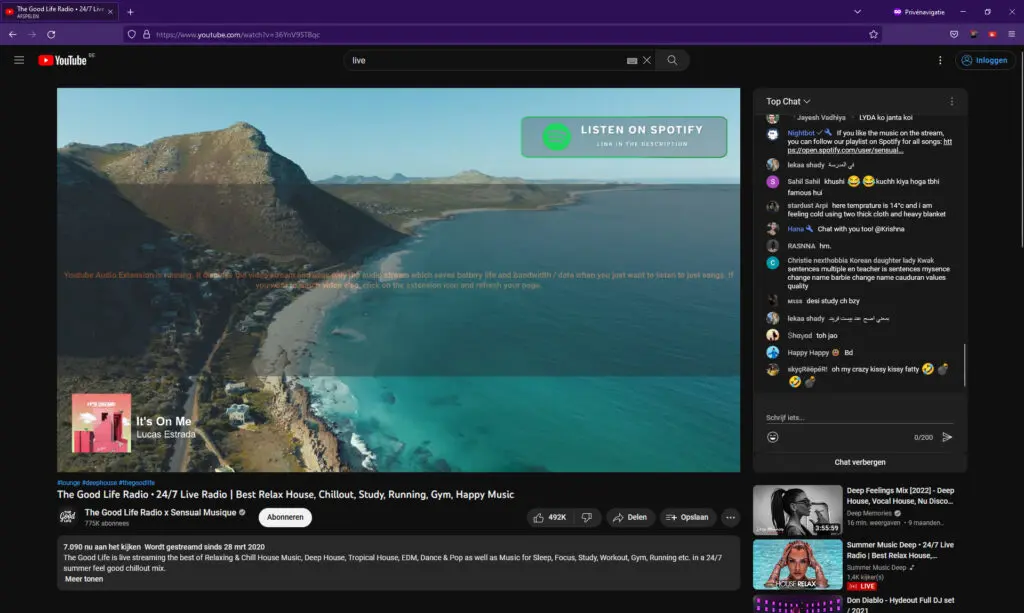Open the #thegoodlife hashtag
The image size is (1024, 613).
[136, 483]
